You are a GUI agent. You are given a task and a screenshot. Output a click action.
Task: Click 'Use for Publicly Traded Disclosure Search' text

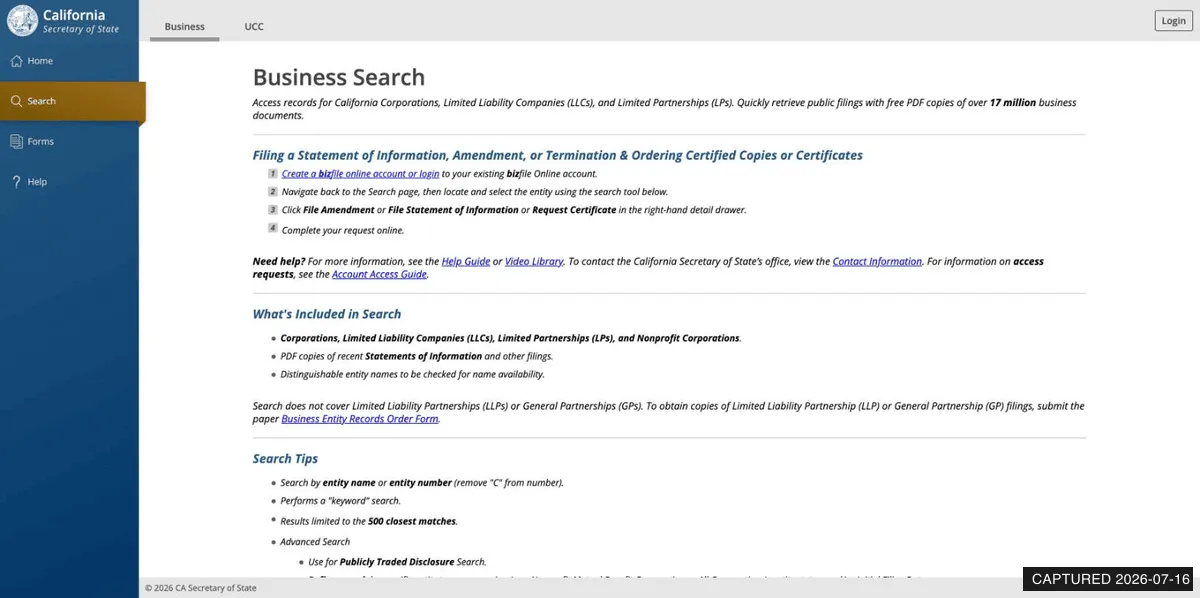point(397,562)
